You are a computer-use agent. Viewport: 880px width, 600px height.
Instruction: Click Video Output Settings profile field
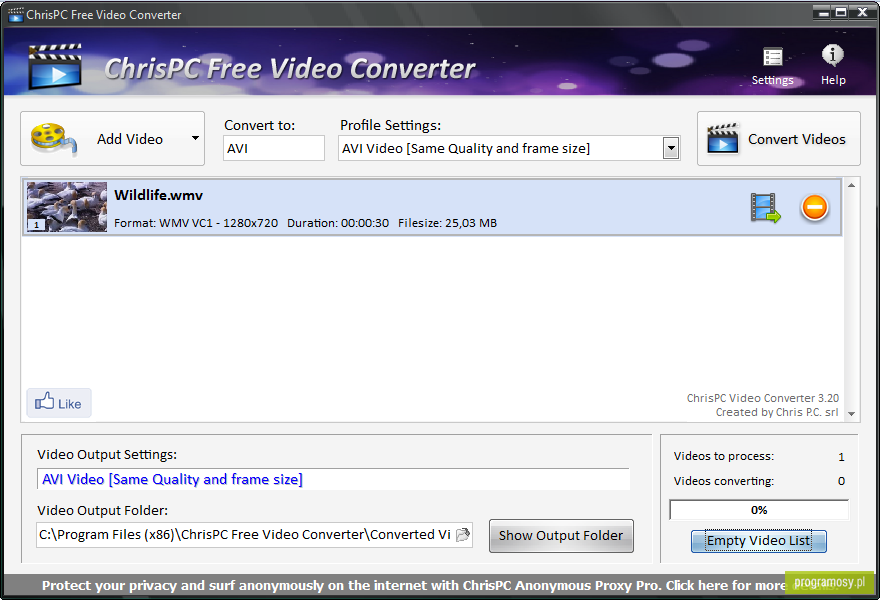click(x=333, y=479)
